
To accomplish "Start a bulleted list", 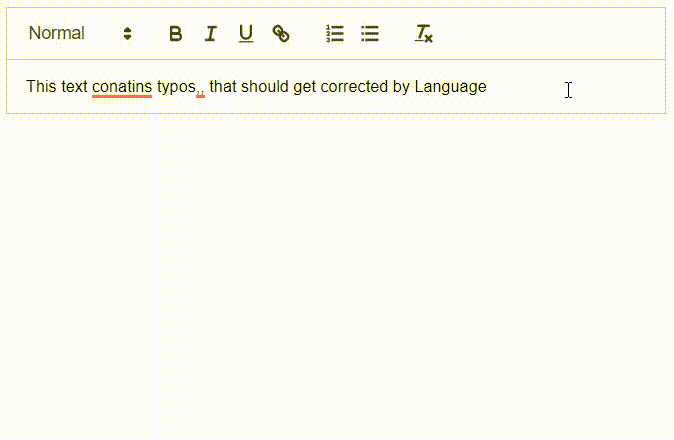I will coord(370,34).
